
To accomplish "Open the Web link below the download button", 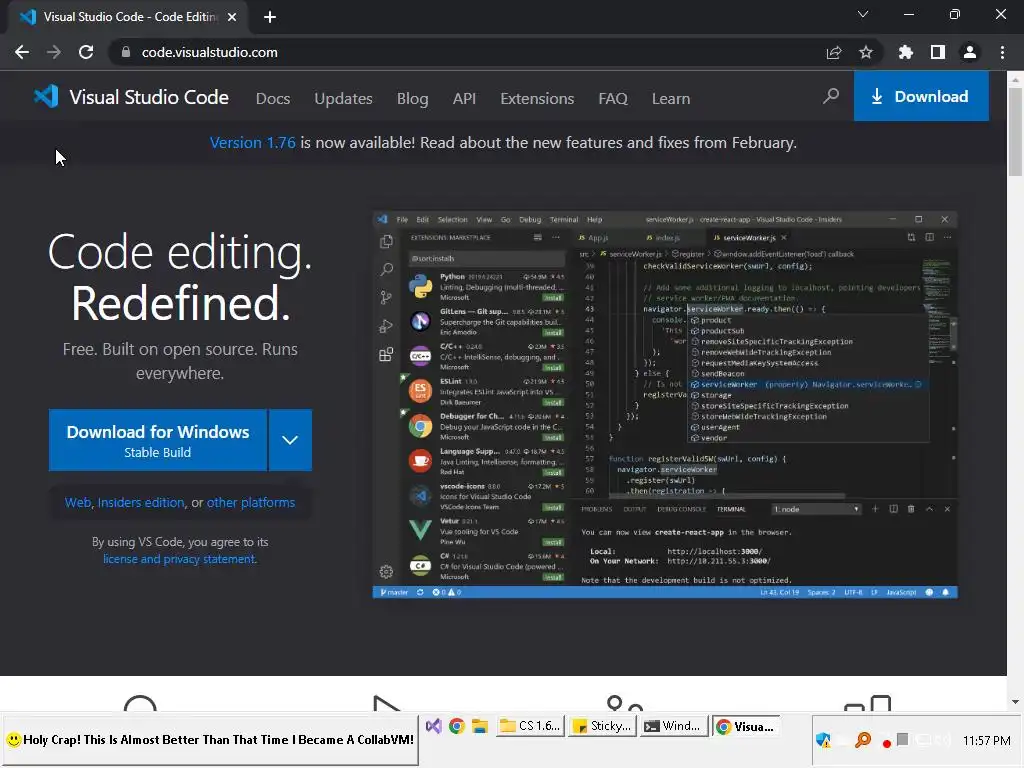I will [x=78, y=502].
